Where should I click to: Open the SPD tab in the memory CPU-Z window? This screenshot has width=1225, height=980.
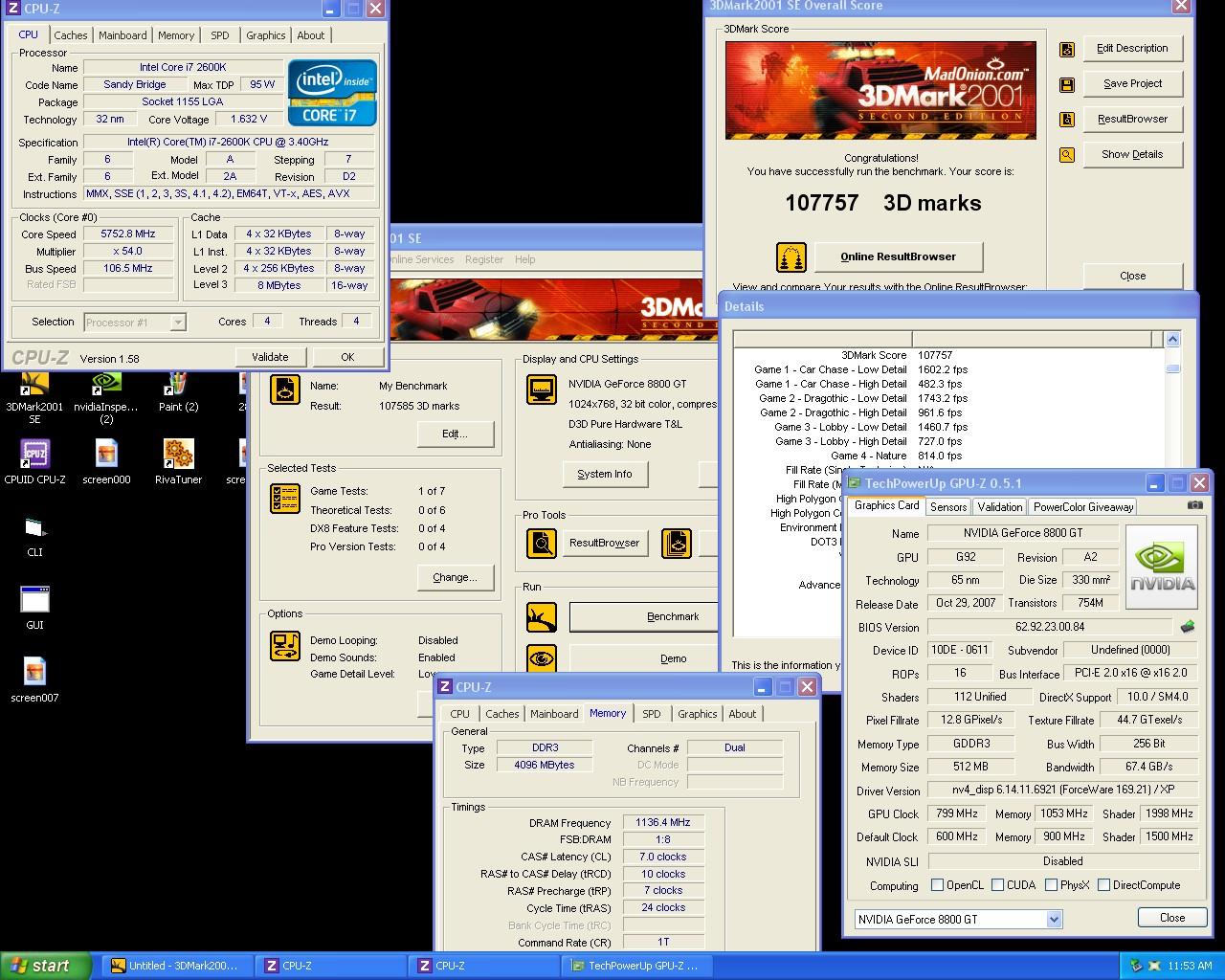pos(652,714)
